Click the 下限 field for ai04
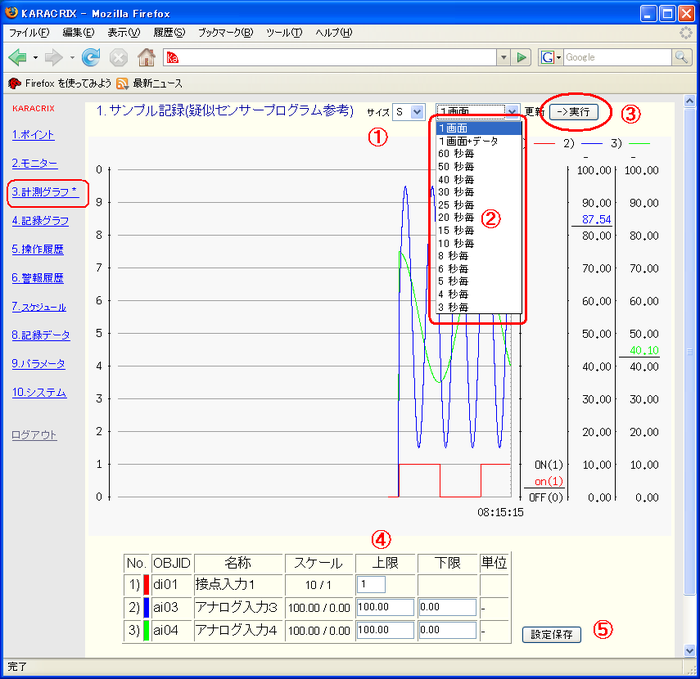700x679 pixels. (x=447, y=630)
